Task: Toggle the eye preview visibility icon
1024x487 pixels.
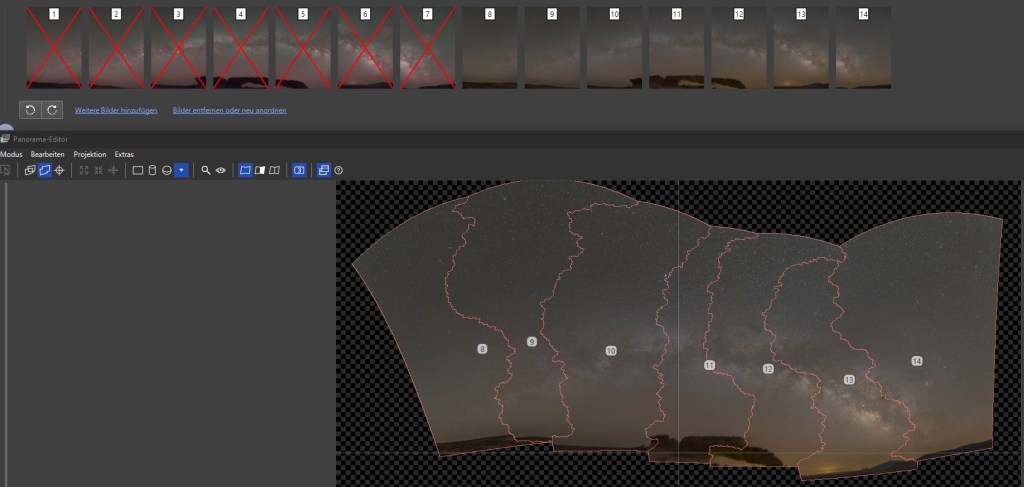Action: [x=220, y=171]
